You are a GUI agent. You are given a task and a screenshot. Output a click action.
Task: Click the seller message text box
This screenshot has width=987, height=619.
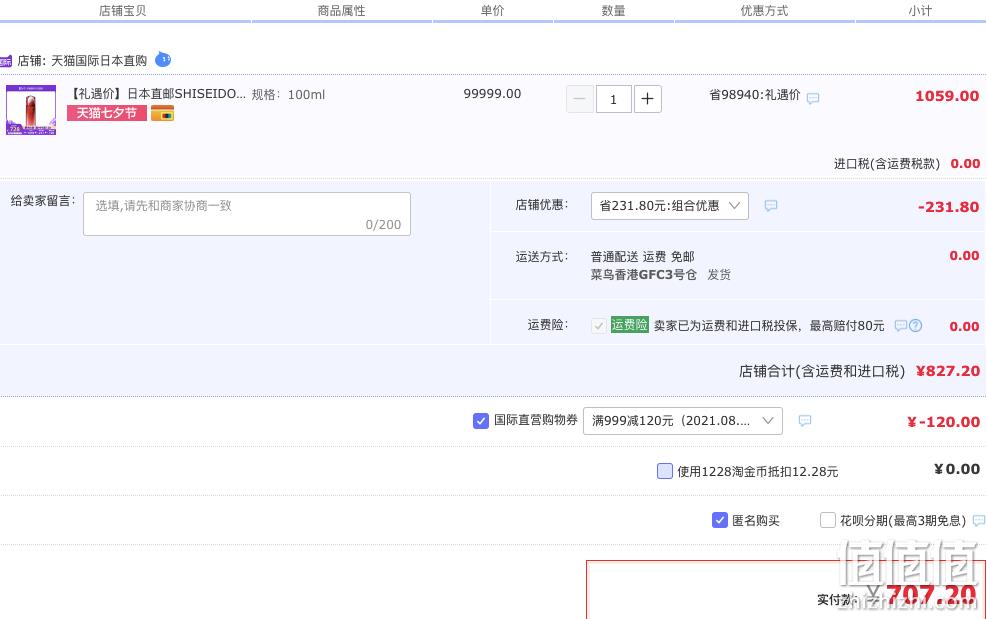click(247, 214)
